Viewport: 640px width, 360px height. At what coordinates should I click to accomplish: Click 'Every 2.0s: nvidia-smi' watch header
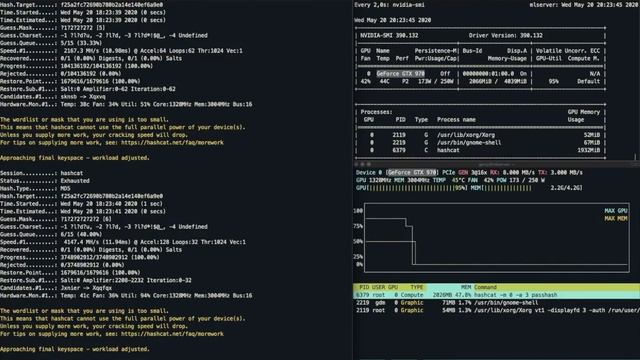[x=389, y=5]
